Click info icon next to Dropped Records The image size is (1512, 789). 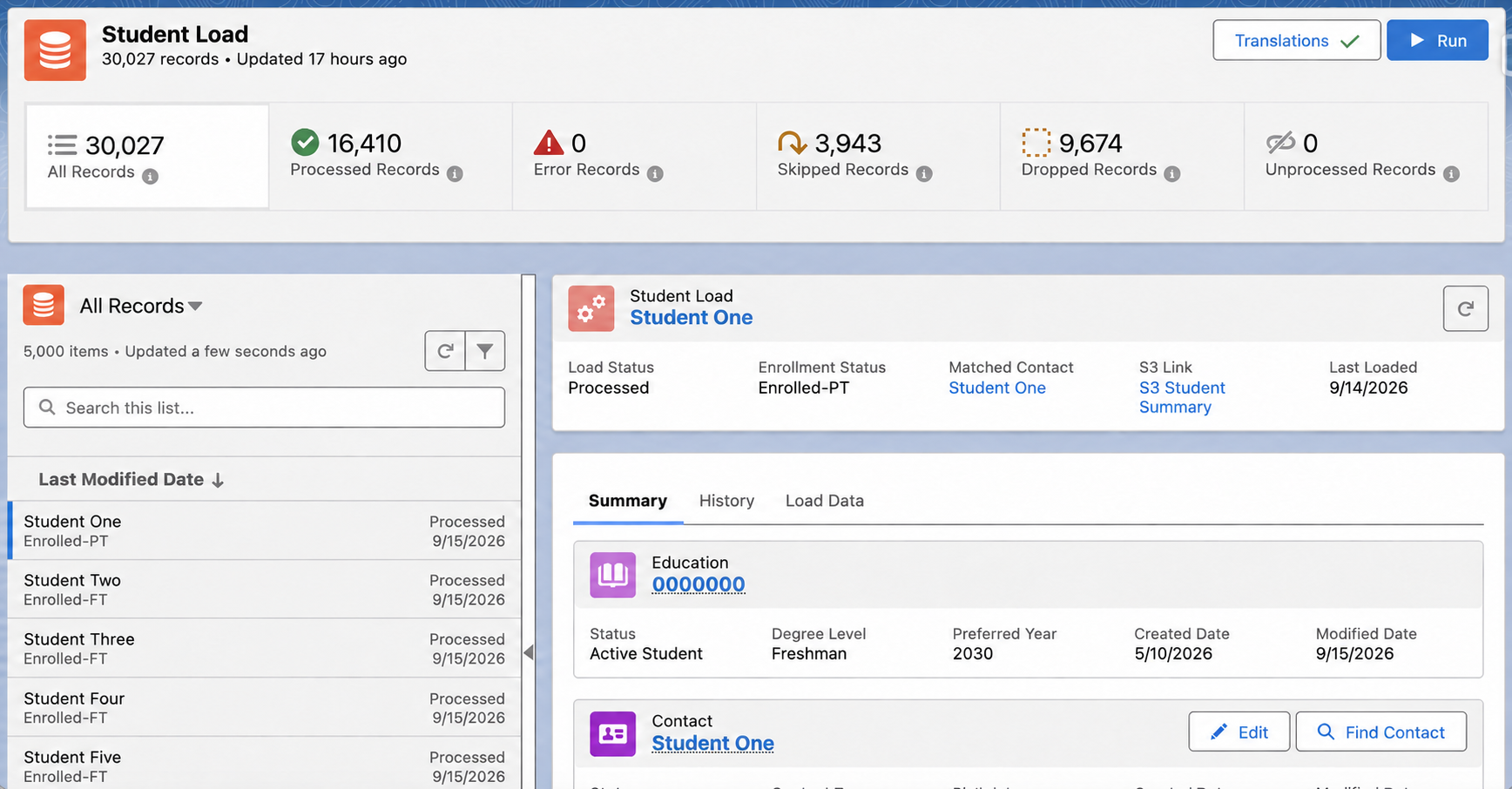point(1172,174)
